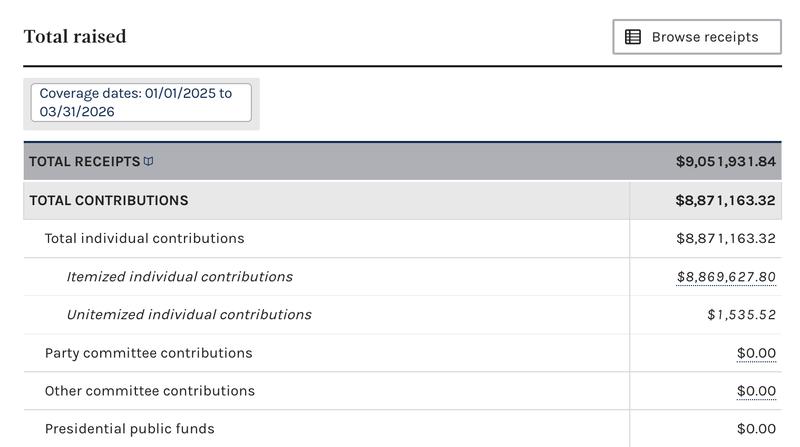Click the total contributions amount $8,871,163.32

pyautogui.click(x=726, y=200)
